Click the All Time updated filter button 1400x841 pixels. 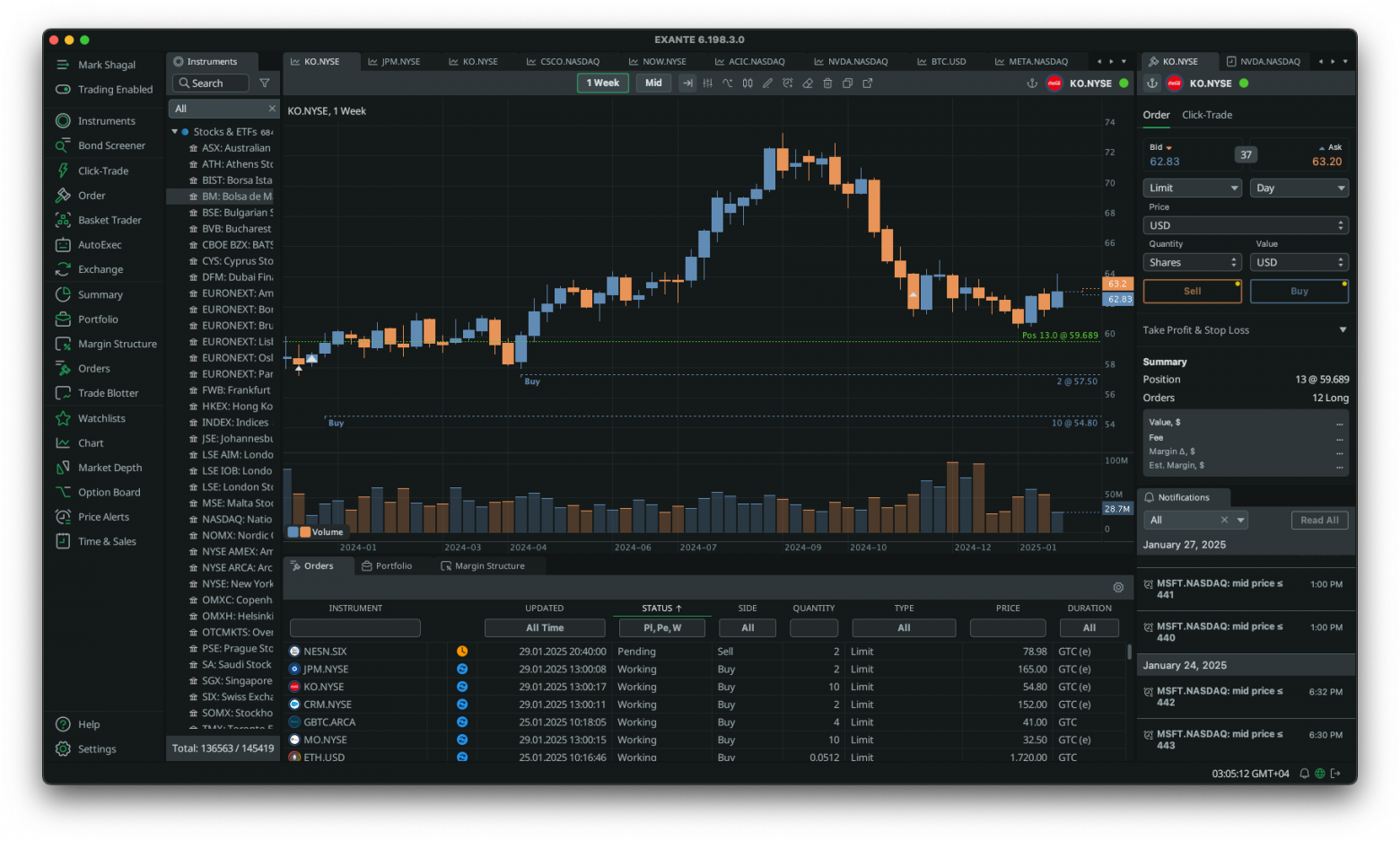point(545,628)
